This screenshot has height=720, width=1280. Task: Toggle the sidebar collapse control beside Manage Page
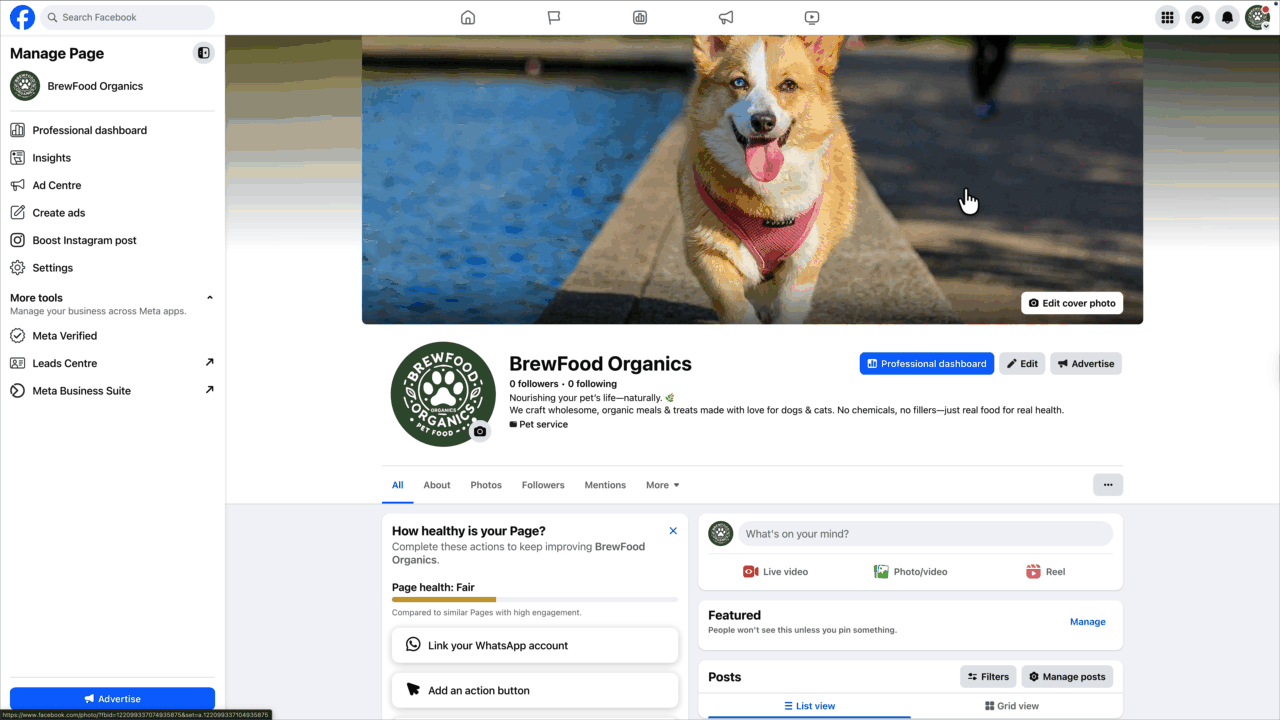pyautogui.click(x=204, y=52)
